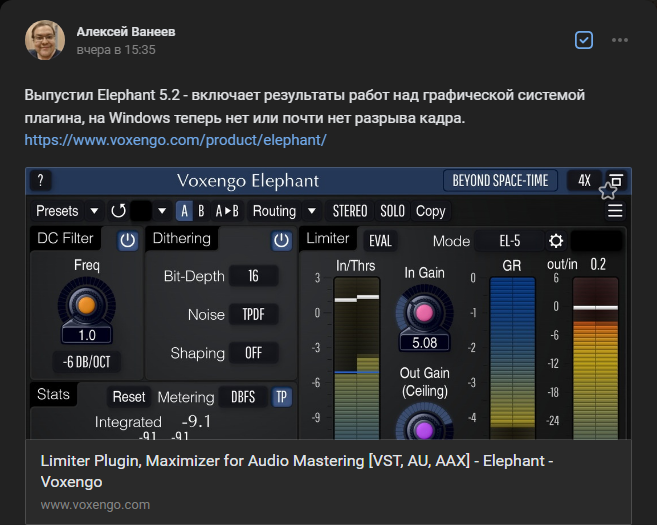Click the blue checkmark icon in post header
Screen dimensions: 657x525
(584, 40)
